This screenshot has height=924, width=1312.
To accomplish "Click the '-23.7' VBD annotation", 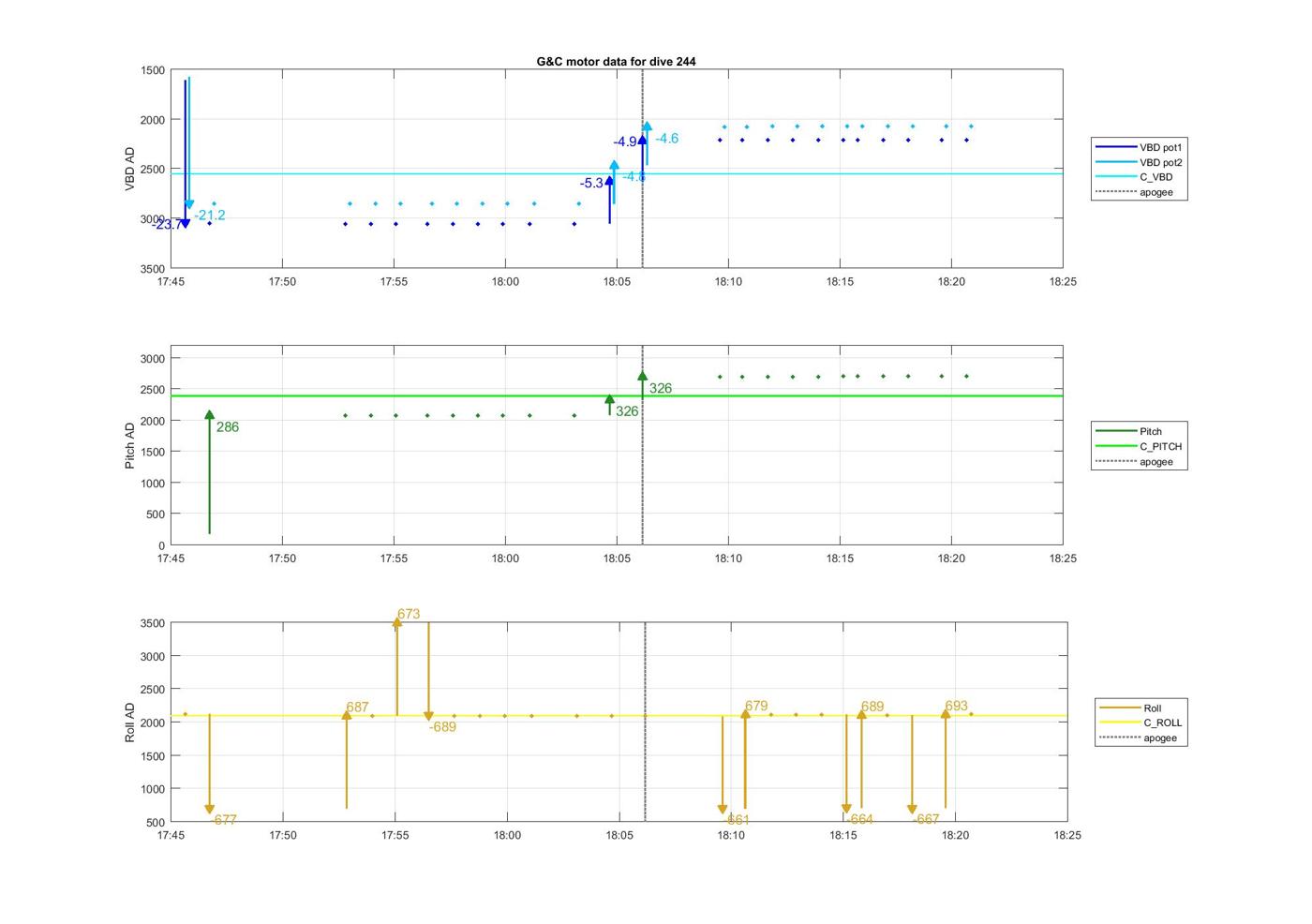I will click(166, 225).
